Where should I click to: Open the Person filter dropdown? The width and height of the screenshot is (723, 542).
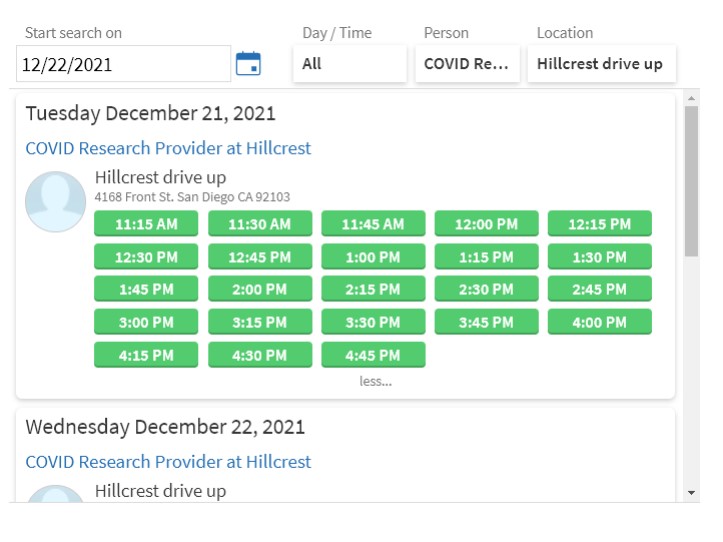[x=467, y=64]
